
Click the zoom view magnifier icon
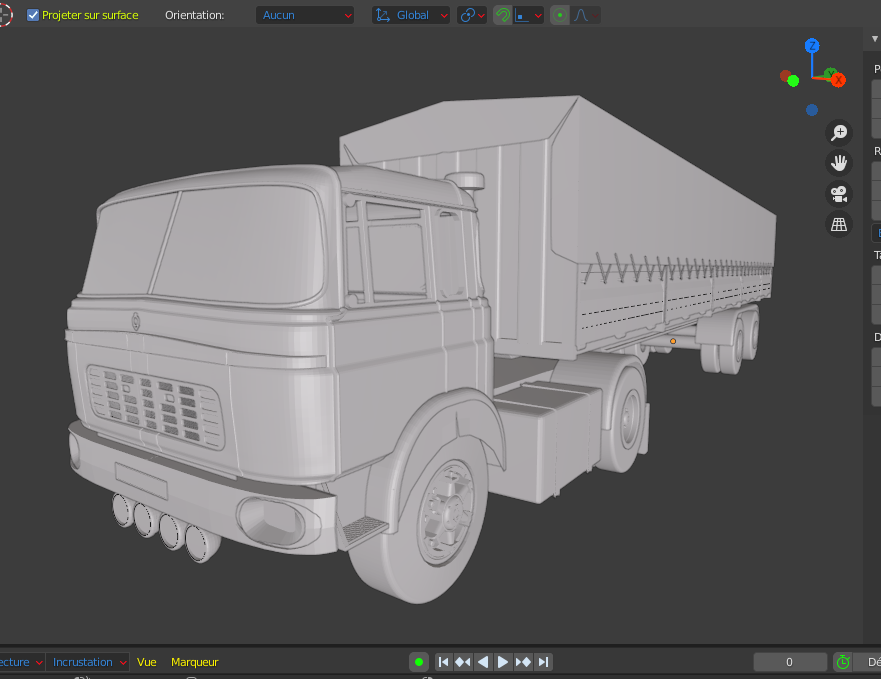[x=839, y=133]
